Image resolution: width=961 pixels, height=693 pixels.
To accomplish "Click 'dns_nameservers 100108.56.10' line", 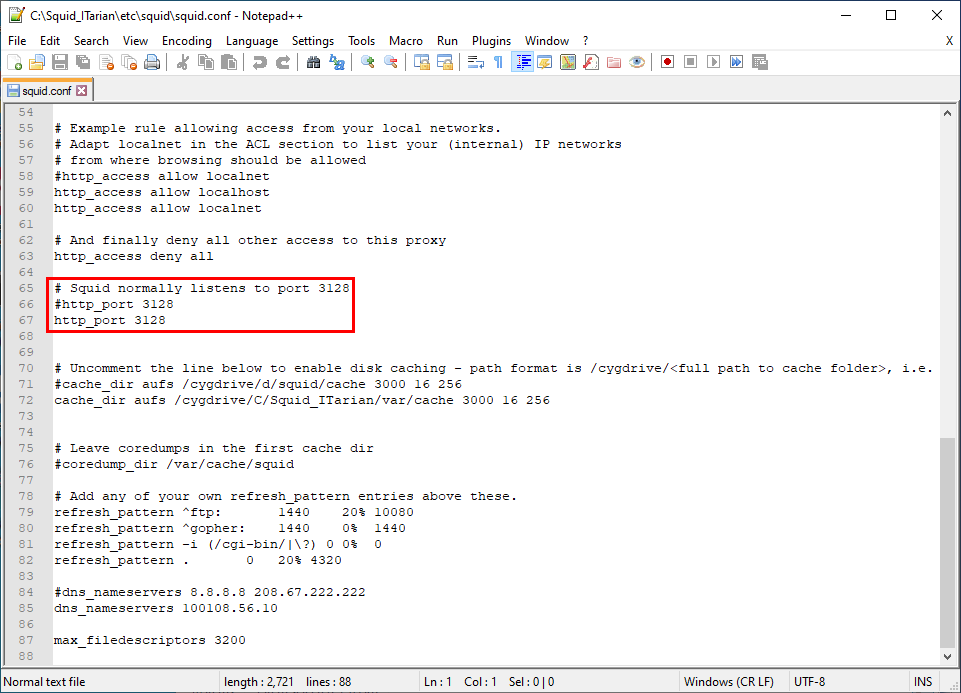I will pos(165,608).
